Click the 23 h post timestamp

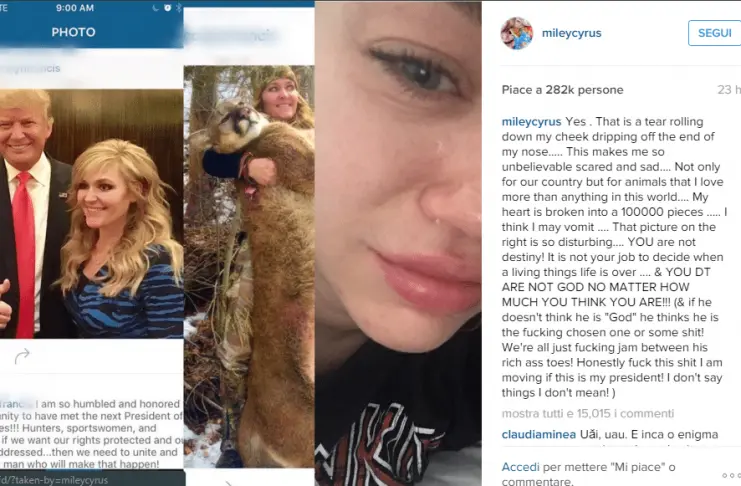point(729,89)
